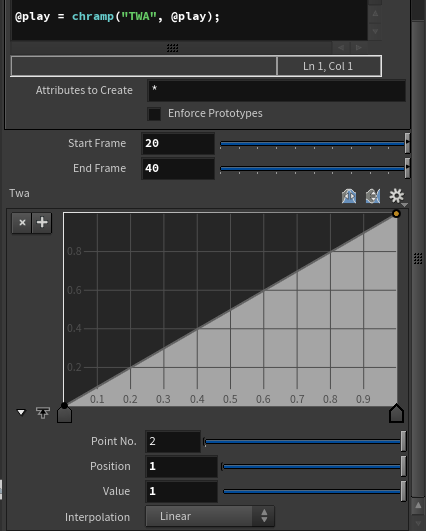Viewport: 426px width, 531px height.
Task: Select the left ramp point marker
Action: pyautogui.click(x=64, y=415)
